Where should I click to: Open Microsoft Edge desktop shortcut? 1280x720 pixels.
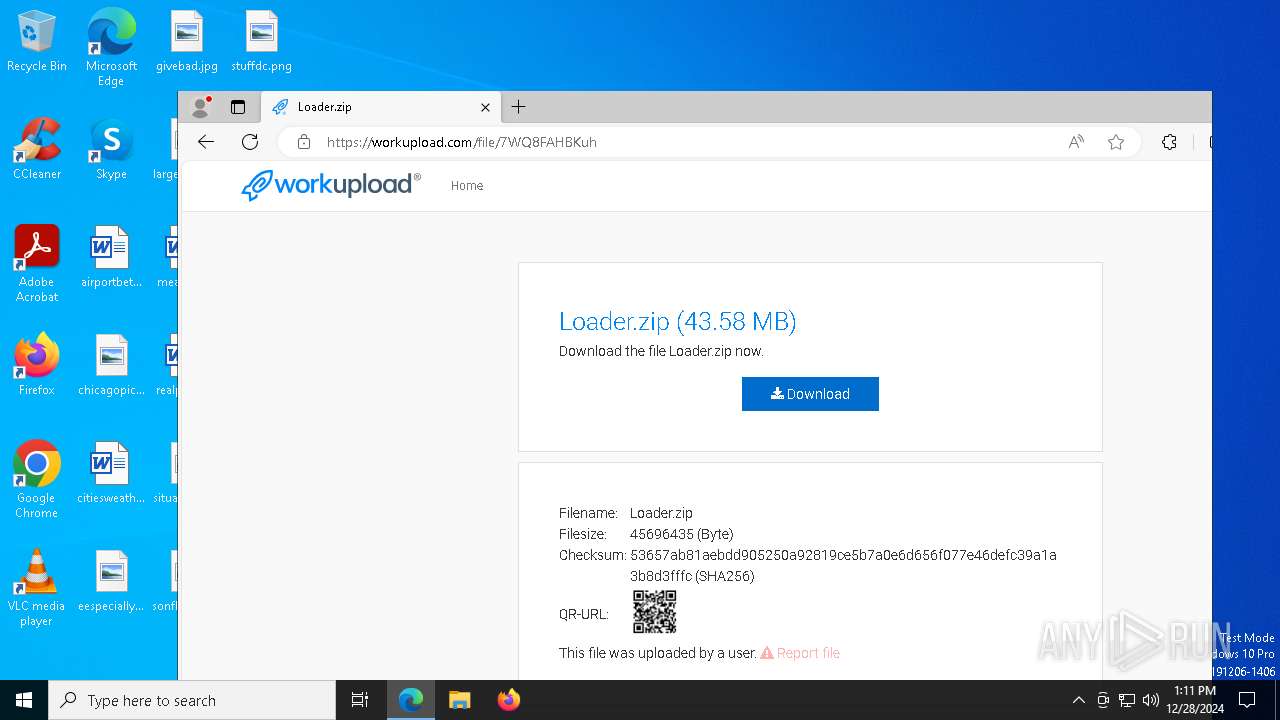(111, 47)
